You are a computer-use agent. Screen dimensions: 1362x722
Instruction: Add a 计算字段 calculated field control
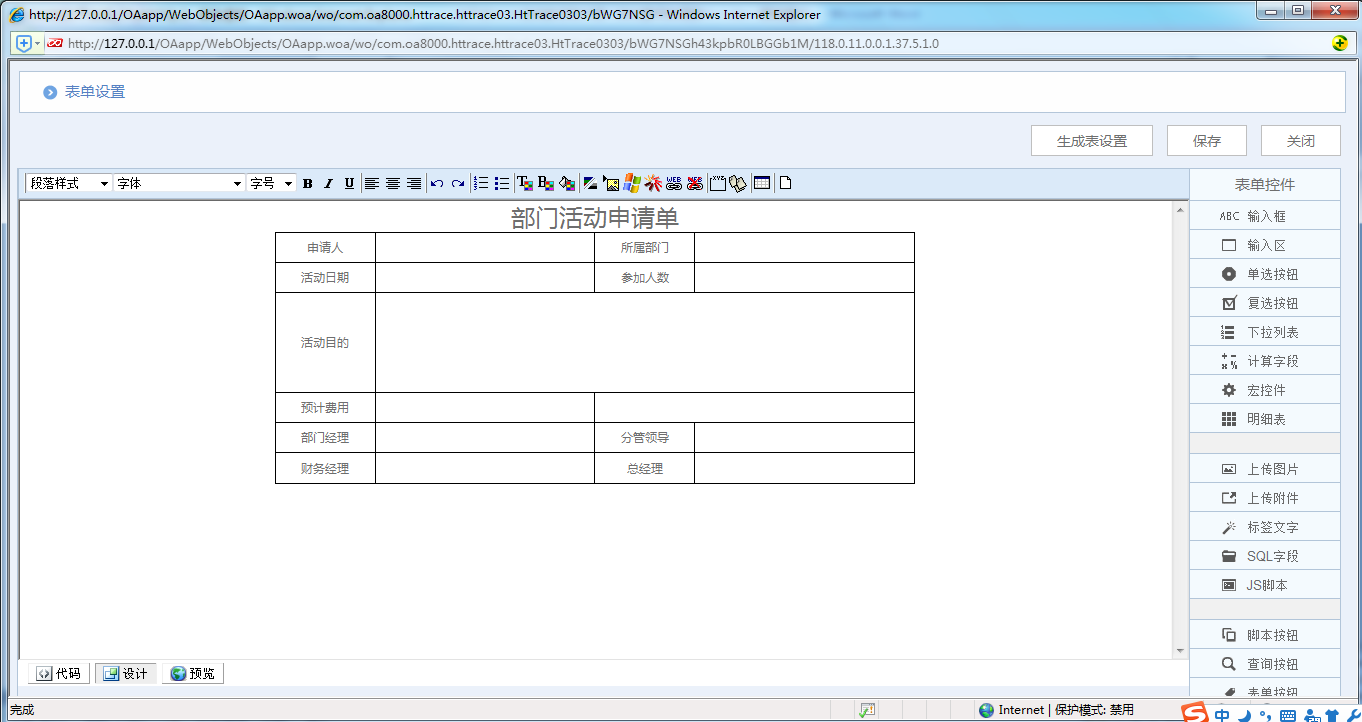(x=1264, y=361)
